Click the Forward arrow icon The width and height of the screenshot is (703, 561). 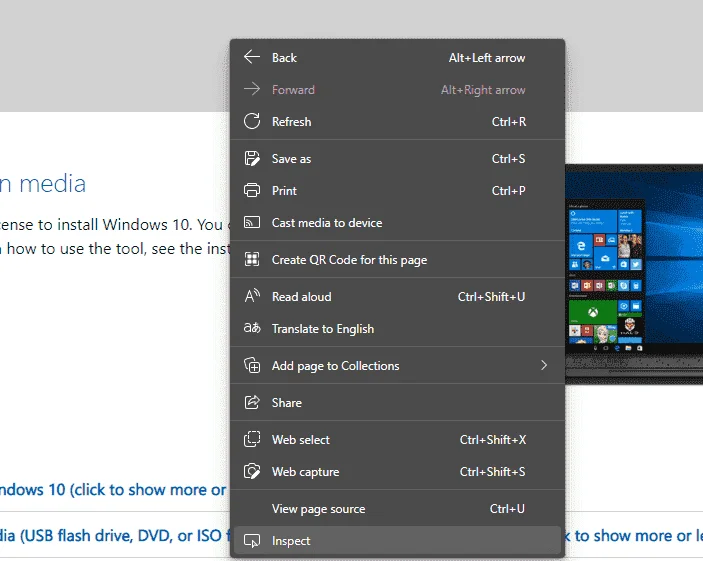[x=252, y=89]
